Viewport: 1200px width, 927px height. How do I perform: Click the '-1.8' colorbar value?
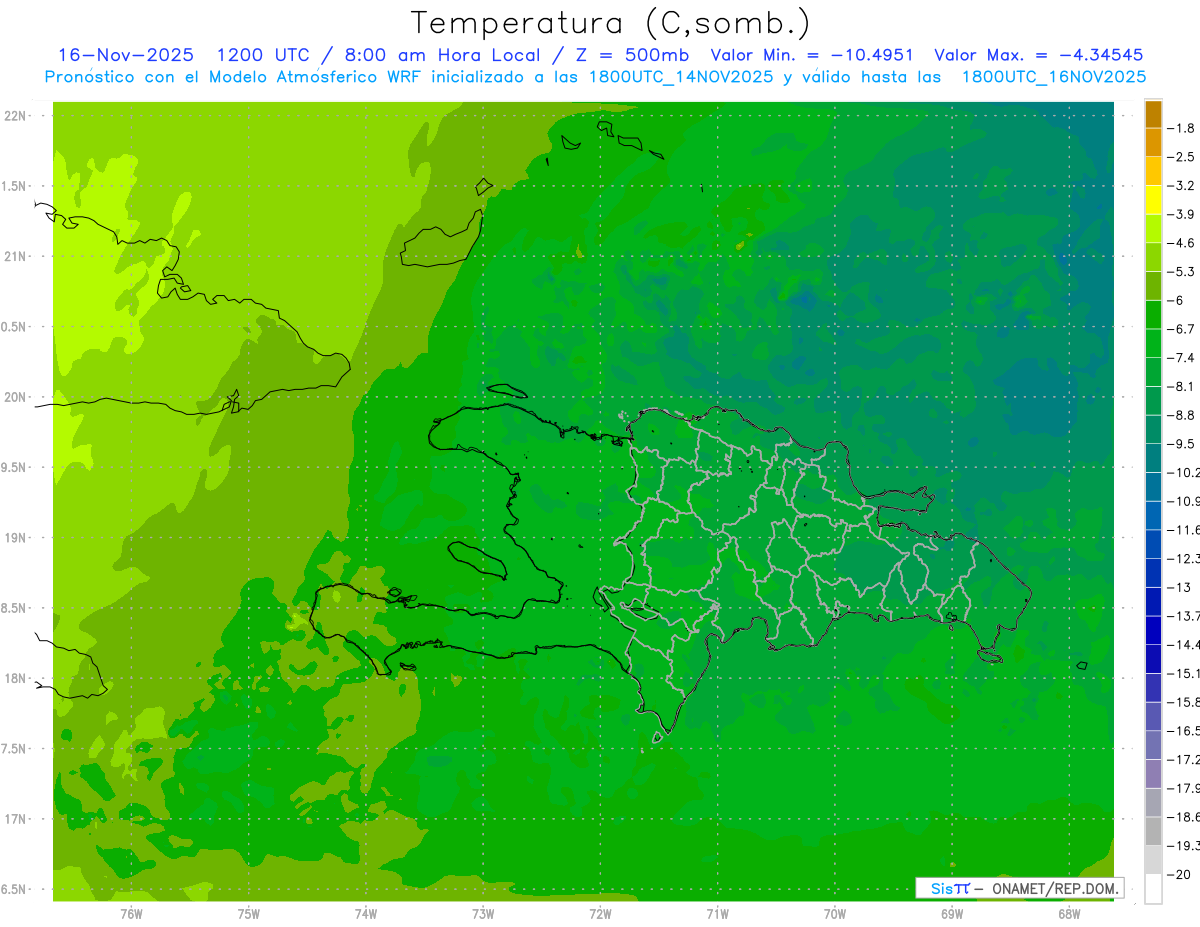[x=1183, y=128]
